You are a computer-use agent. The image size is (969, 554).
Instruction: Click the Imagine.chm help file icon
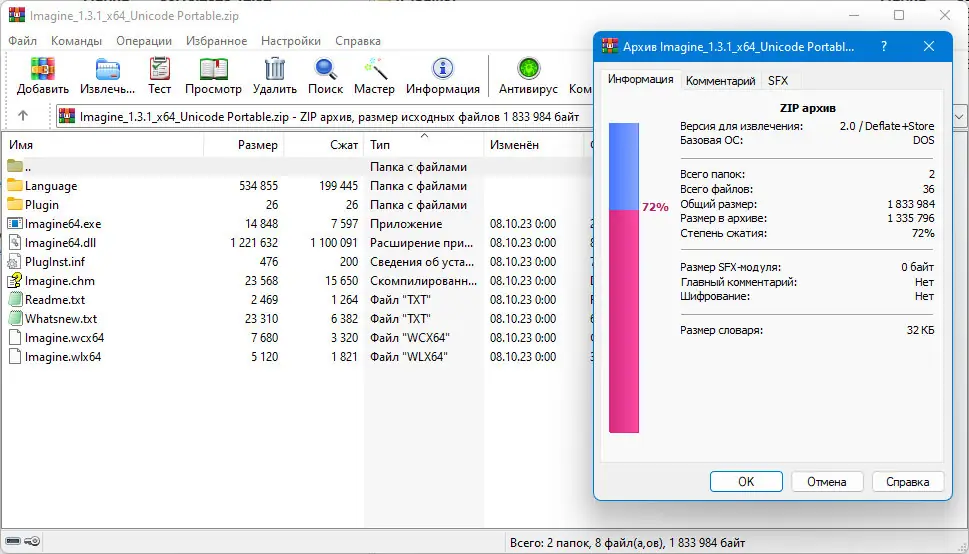coord(15,281)
